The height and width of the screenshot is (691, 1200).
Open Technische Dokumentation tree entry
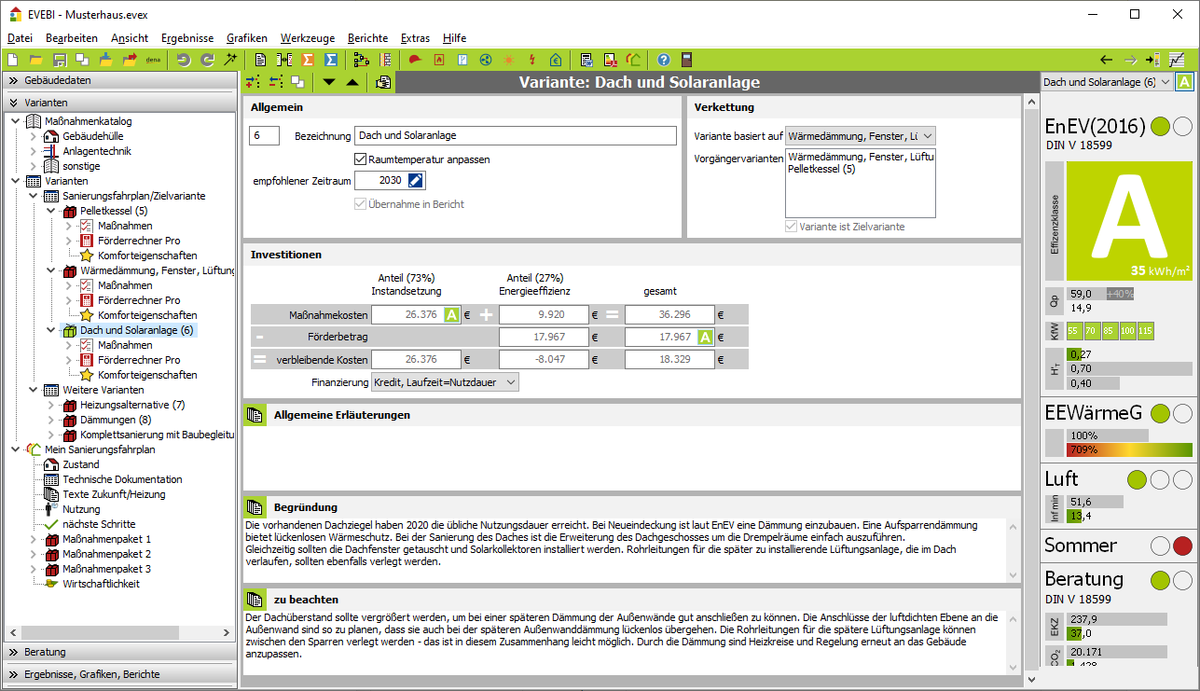pos(122,479)
